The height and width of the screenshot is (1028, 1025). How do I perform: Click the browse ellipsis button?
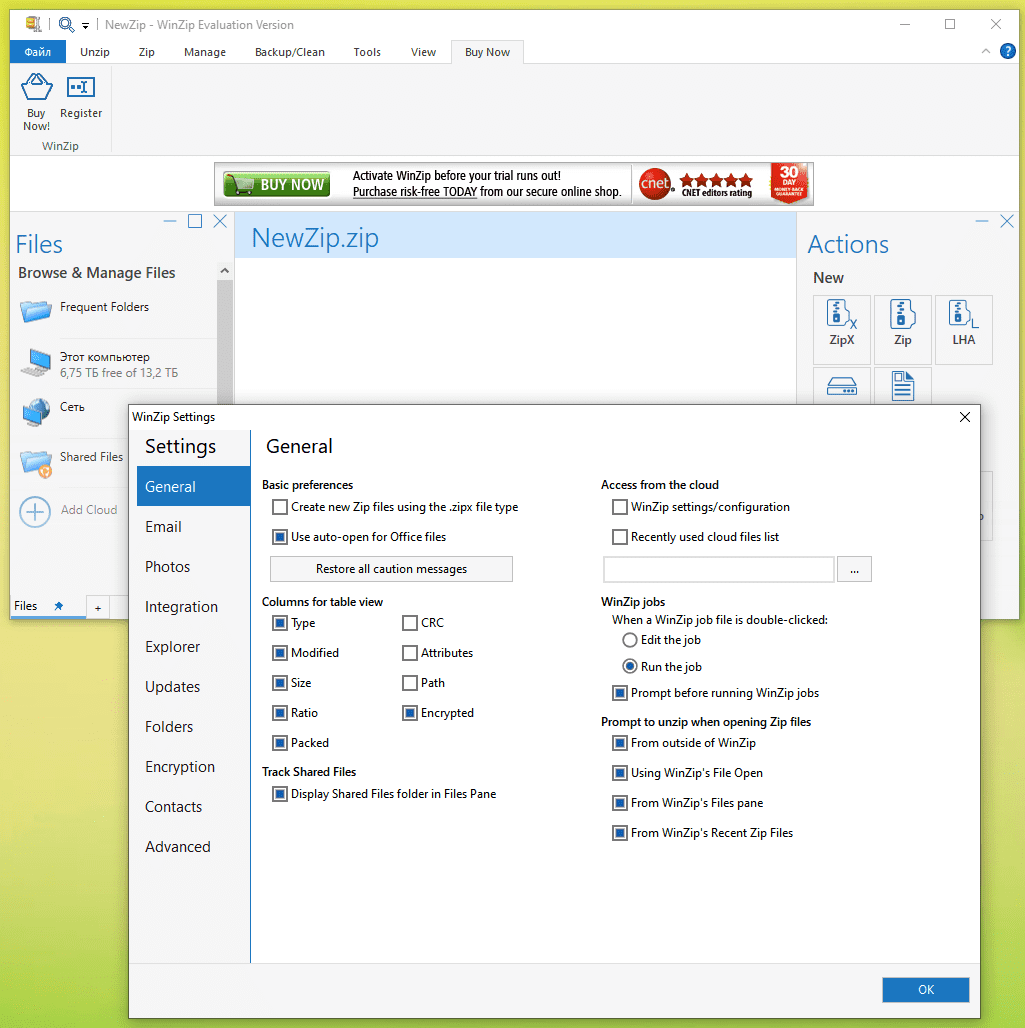tap(854, 569)
